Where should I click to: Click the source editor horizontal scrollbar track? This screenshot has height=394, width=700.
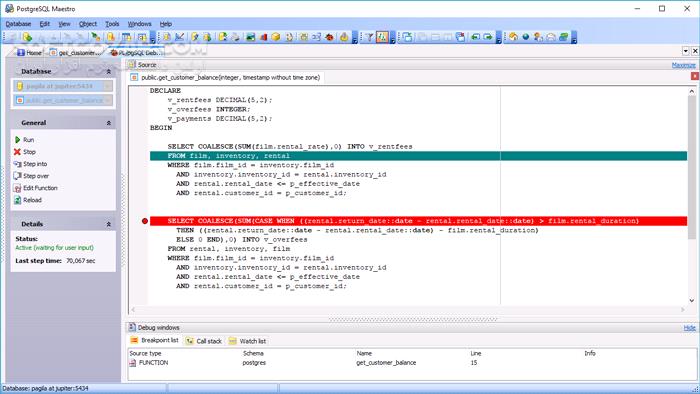[408, 309]
